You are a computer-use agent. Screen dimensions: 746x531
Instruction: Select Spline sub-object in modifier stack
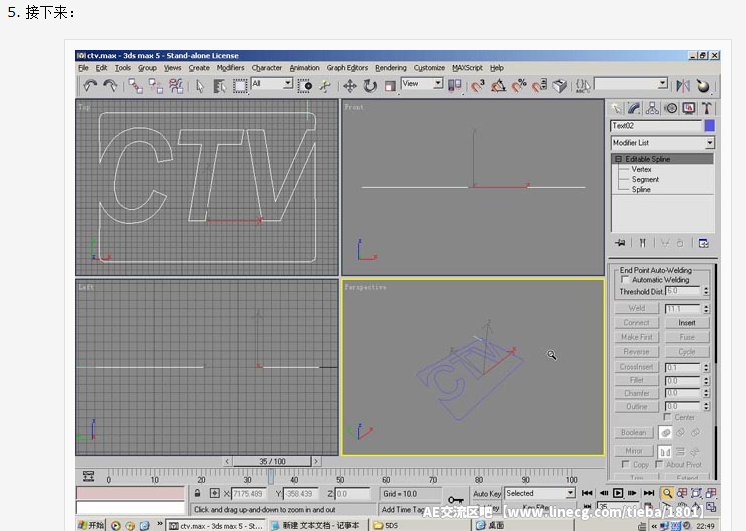641,189
